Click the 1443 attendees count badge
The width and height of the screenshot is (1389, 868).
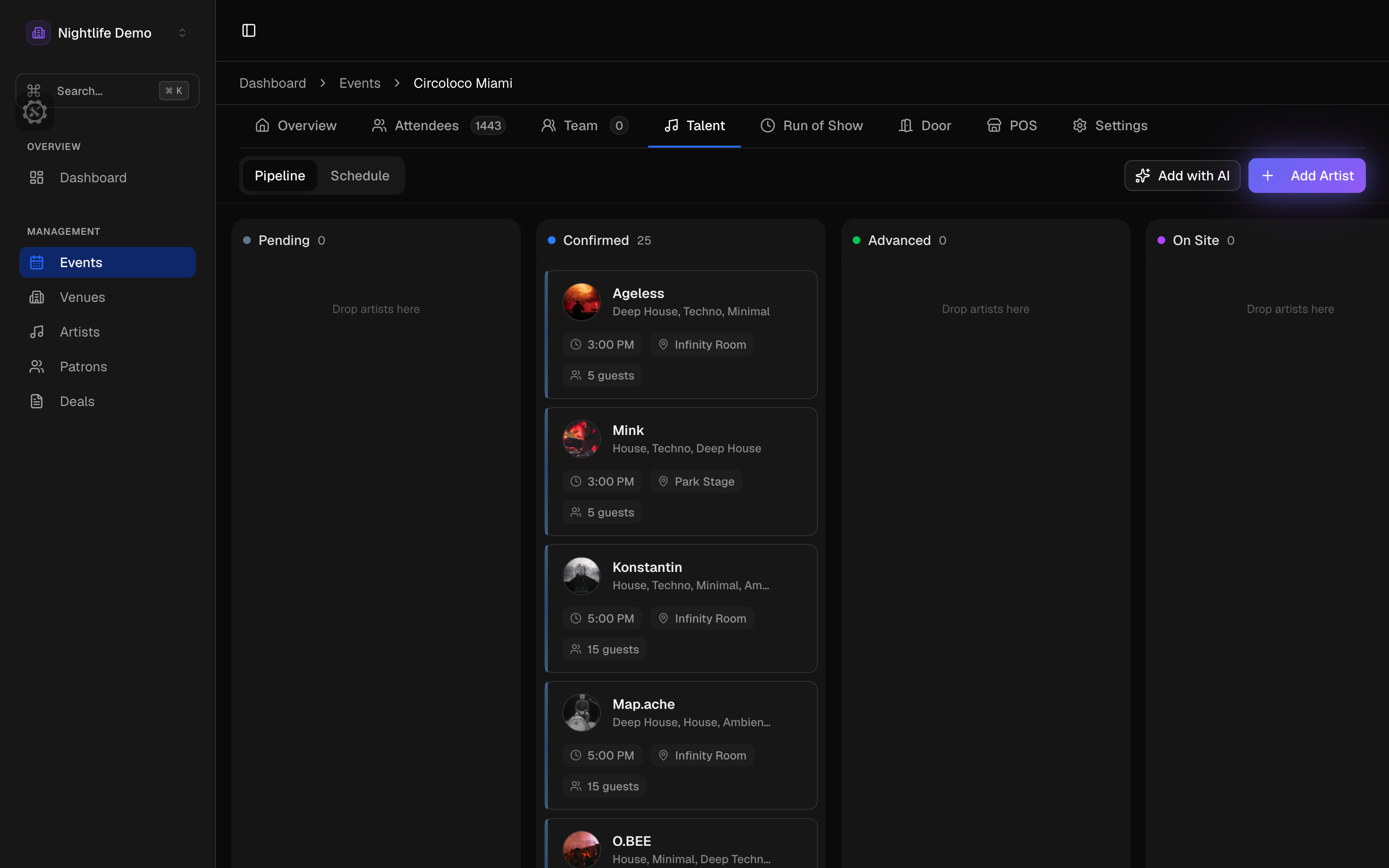[x=488, y=125]
